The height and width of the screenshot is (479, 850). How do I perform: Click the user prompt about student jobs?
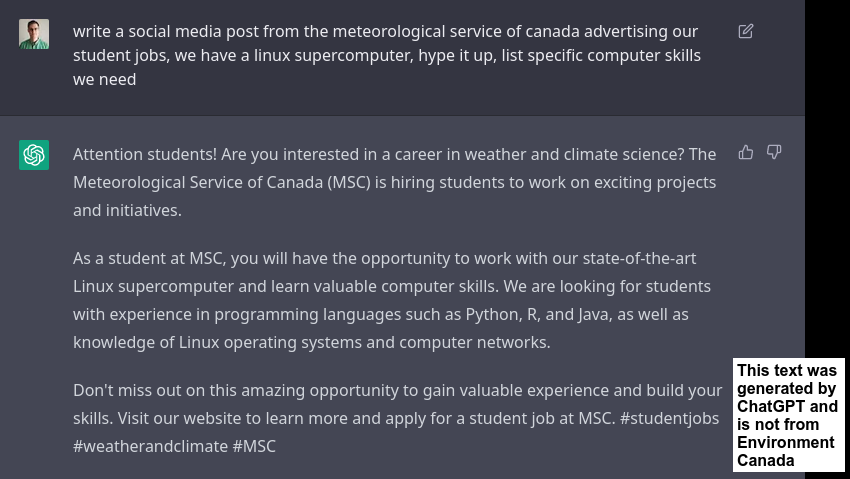(387, 55)
